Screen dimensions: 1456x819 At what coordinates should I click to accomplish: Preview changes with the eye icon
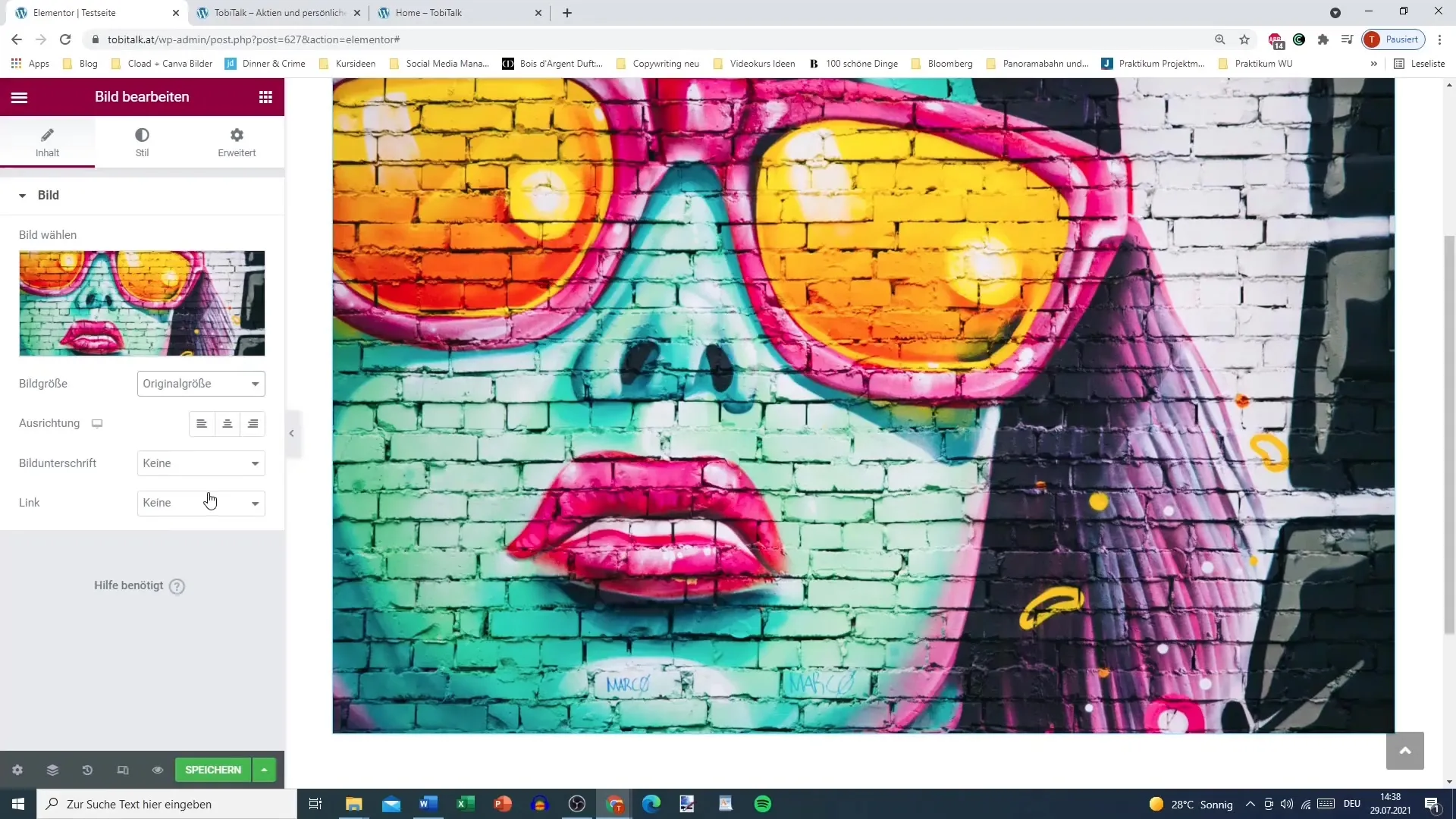(x=158, y=770)
